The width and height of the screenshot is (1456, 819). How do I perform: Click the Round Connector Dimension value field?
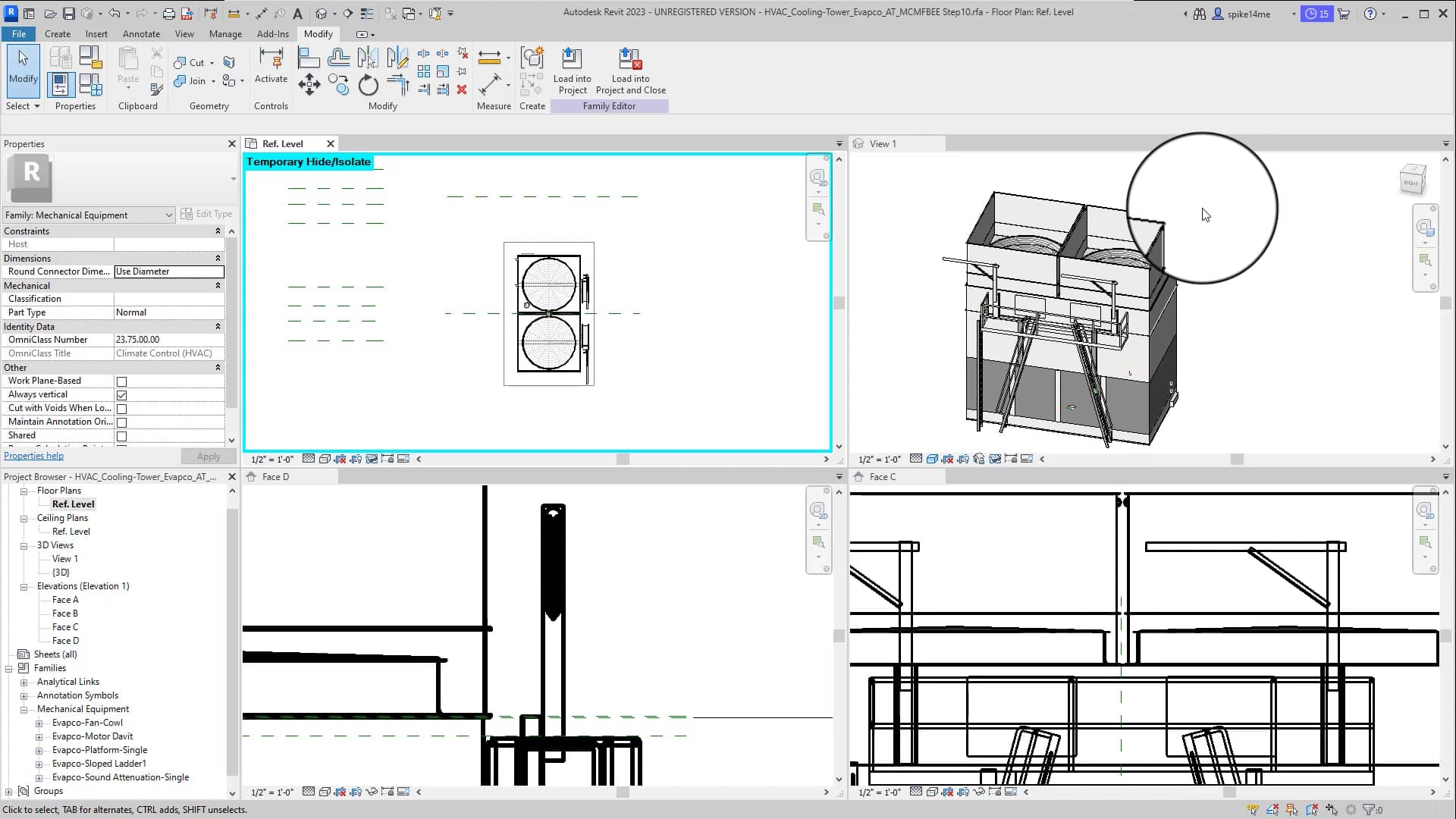[169, 271]
